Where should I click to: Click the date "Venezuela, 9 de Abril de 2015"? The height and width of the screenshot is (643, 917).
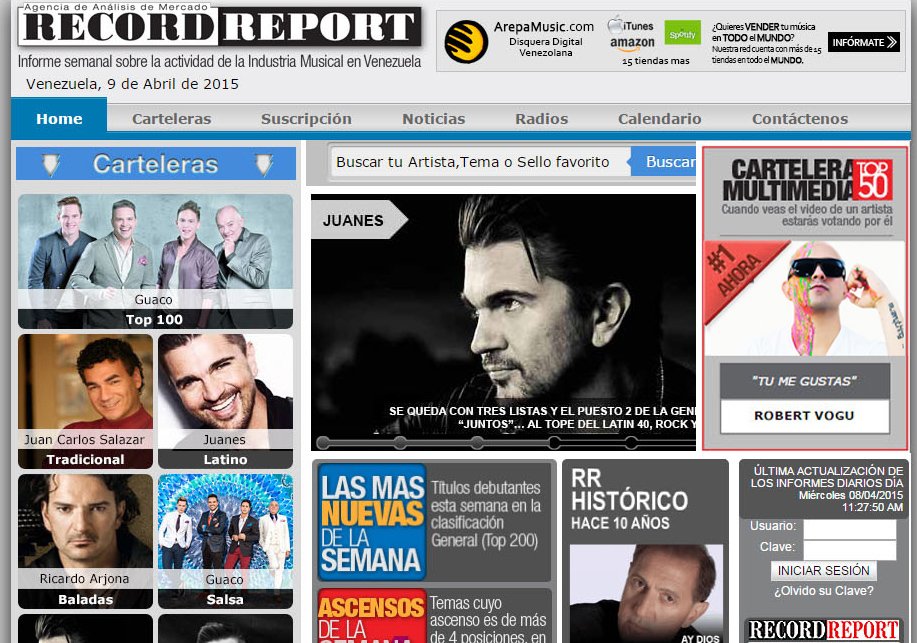click(x=132, y=84)
